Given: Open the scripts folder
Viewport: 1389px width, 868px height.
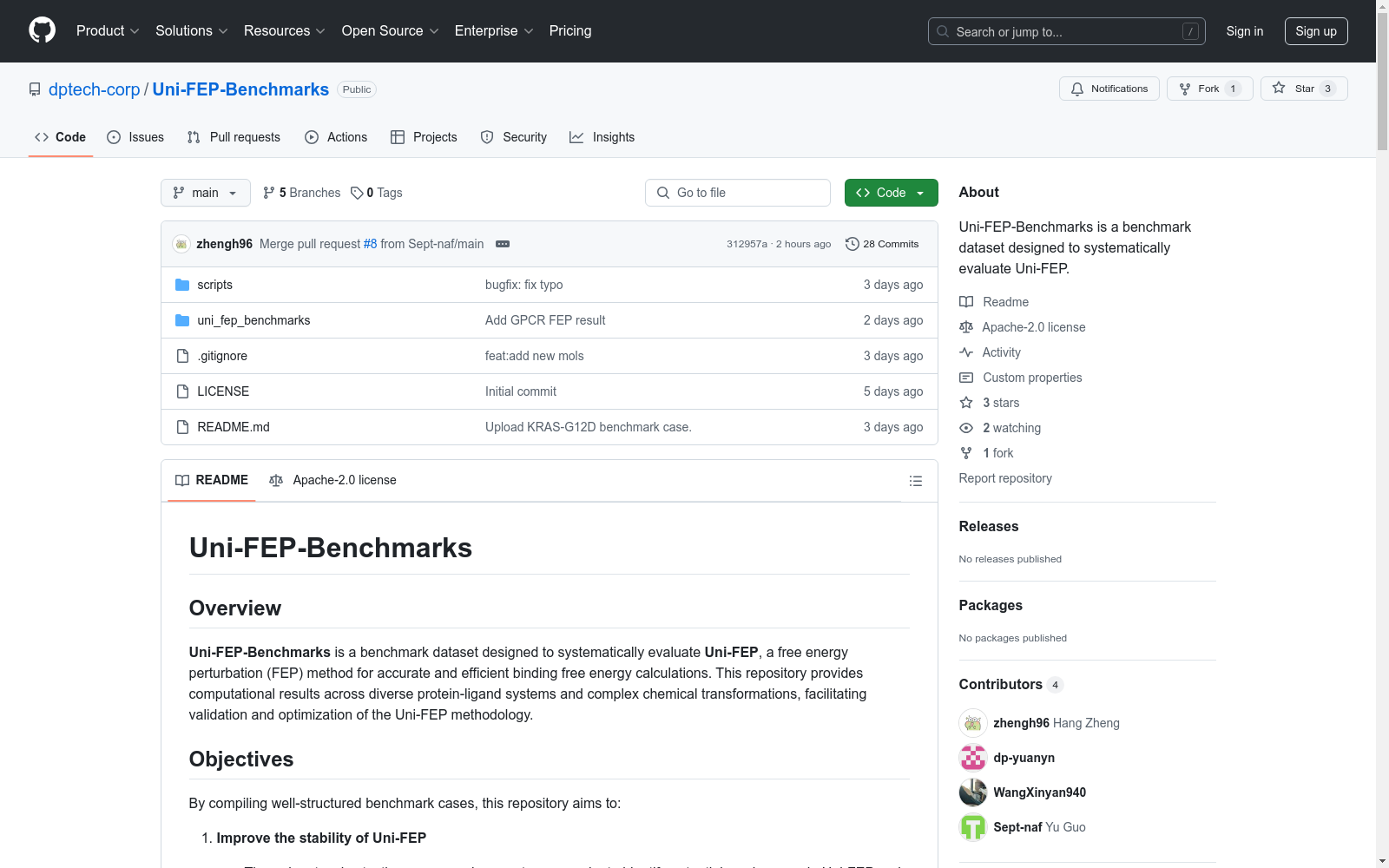Looking at the screenshot, I should pyautogui.click(x=214, y=285).
